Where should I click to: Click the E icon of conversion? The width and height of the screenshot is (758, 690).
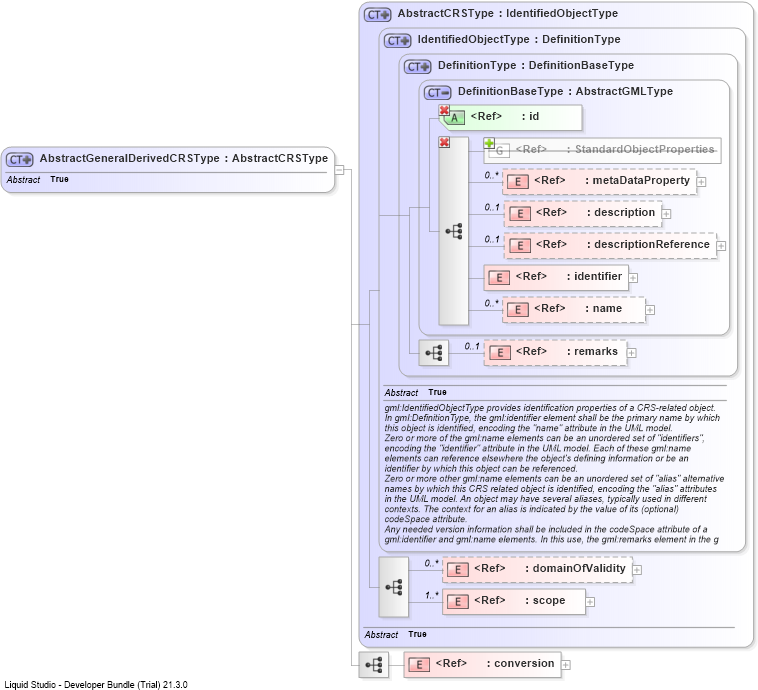419,664
